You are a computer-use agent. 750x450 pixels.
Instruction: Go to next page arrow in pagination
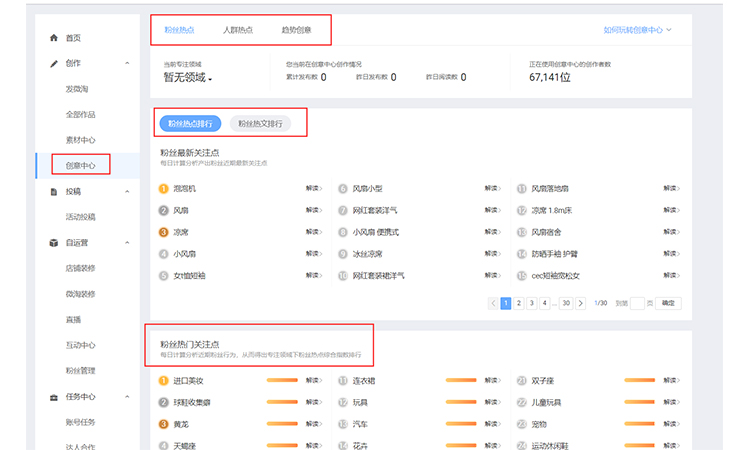tap(581, 303)
